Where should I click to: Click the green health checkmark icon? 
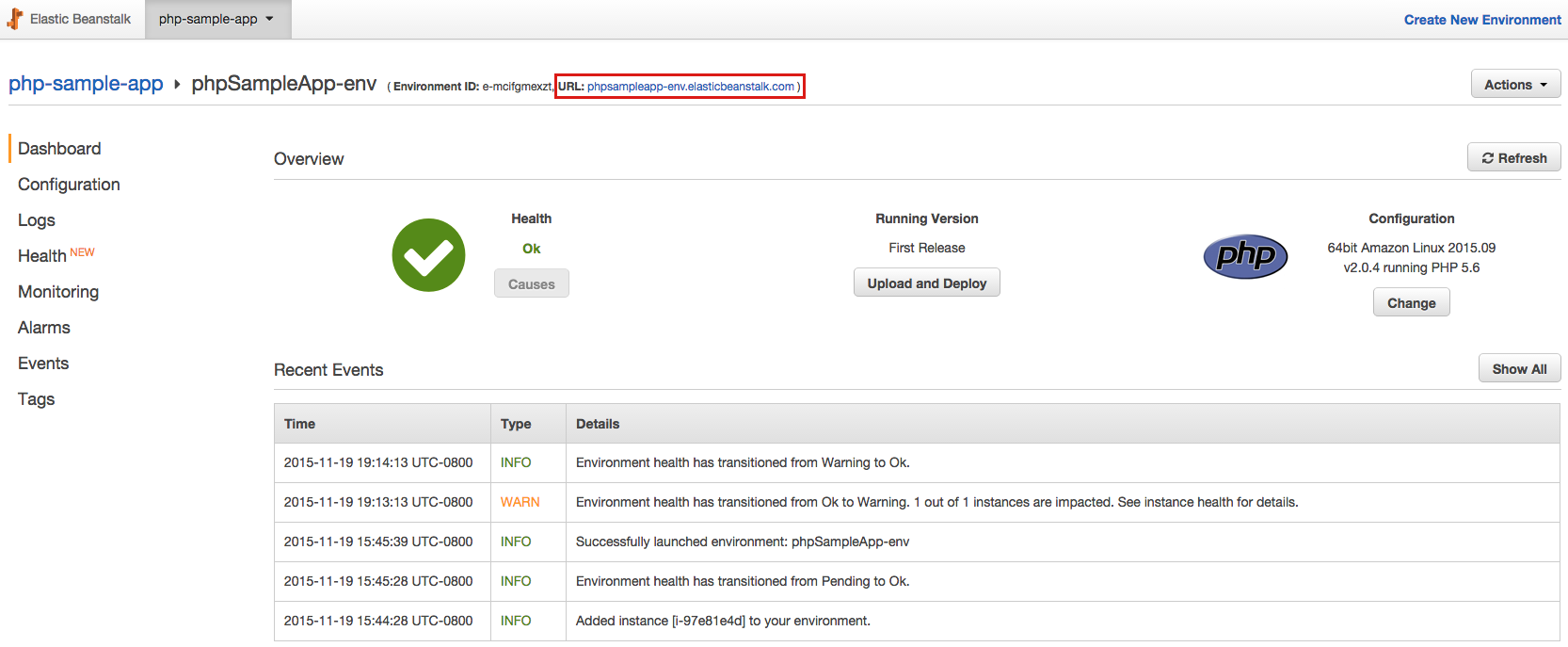428,255
